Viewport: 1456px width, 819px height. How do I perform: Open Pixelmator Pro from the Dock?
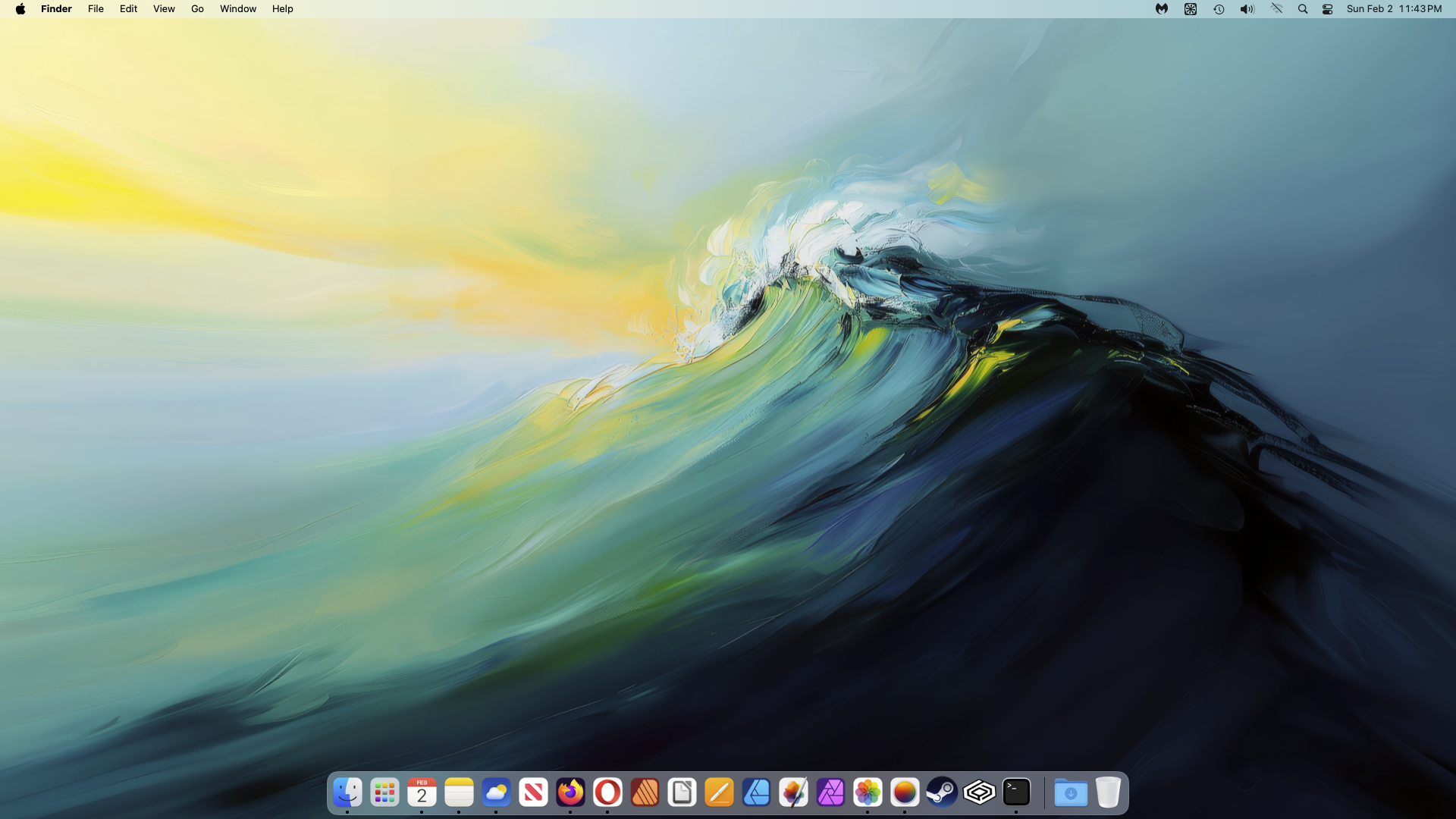793,793
